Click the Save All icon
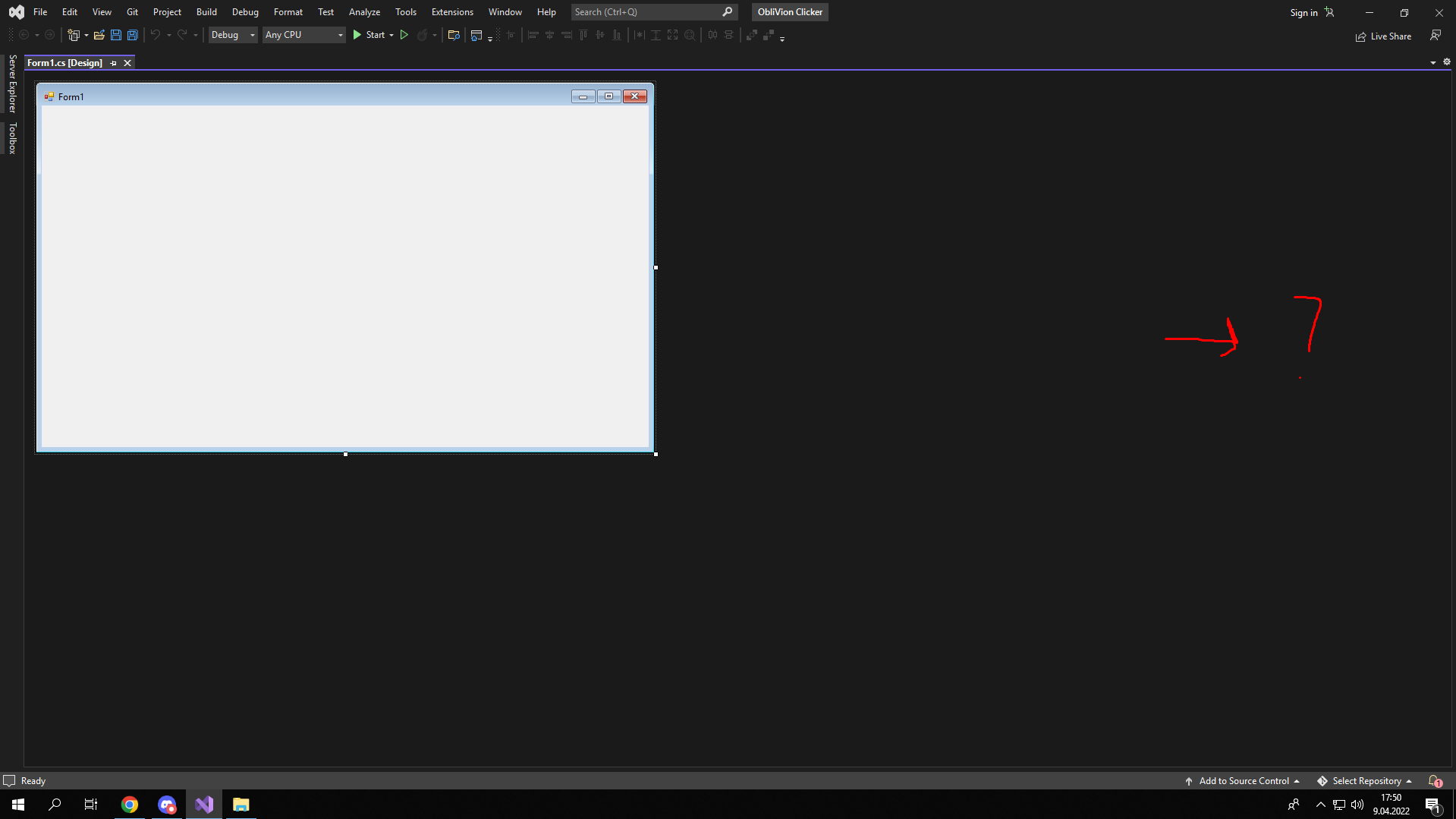Image resolution: width=1456 pixels, height=819 pixels. click(x=132, y=35)
